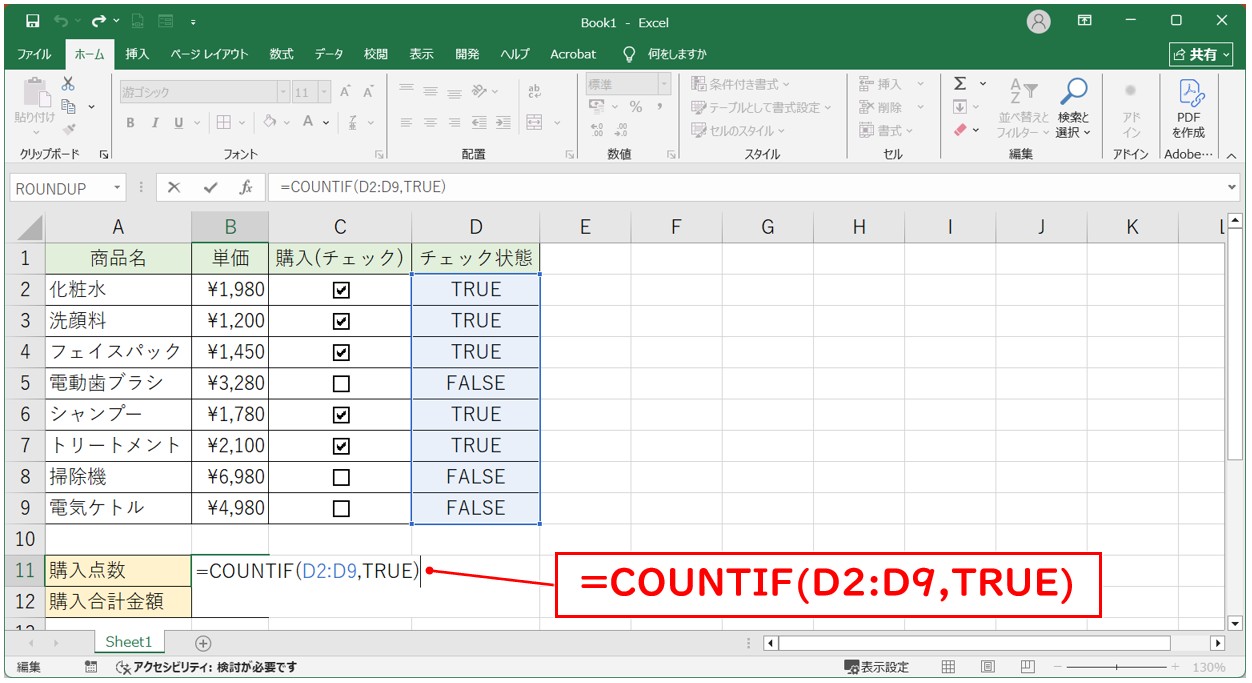Click the horizontal scrollbar right arrow
Screen dimensions: 1252x683
click(x=1217, y=643)
